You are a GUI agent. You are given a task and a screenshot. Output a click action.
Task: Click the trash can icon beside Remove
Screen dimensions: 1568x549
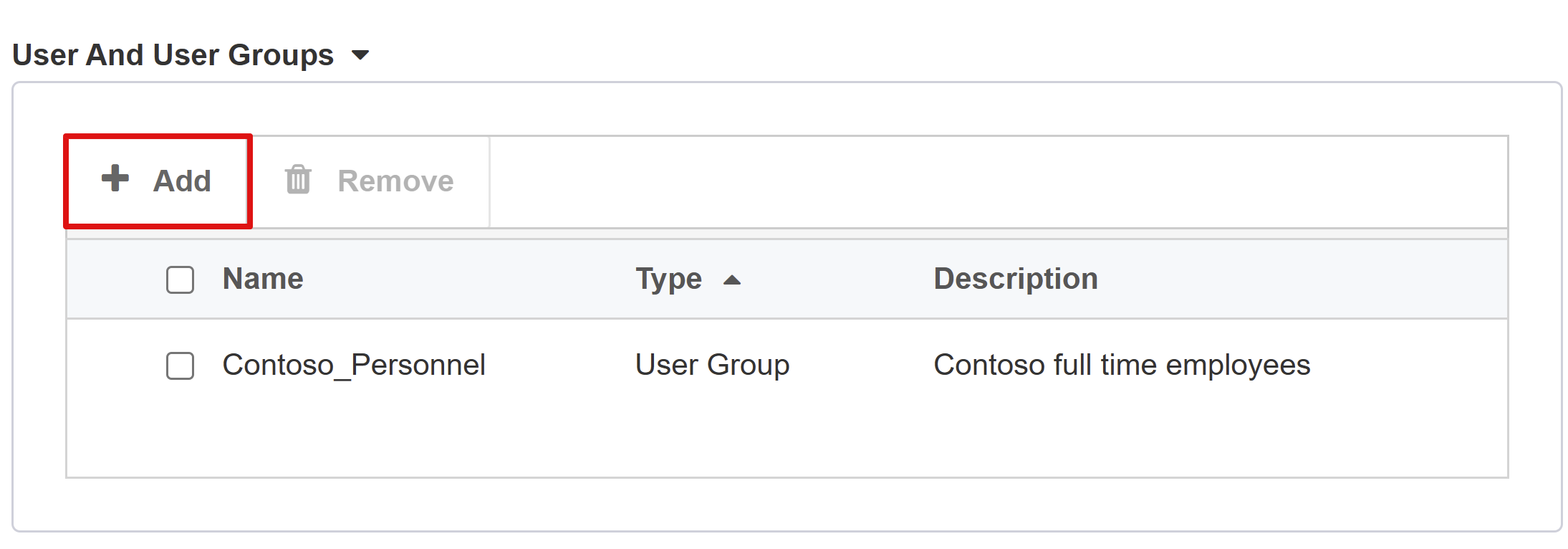click(x=298, y=179)
